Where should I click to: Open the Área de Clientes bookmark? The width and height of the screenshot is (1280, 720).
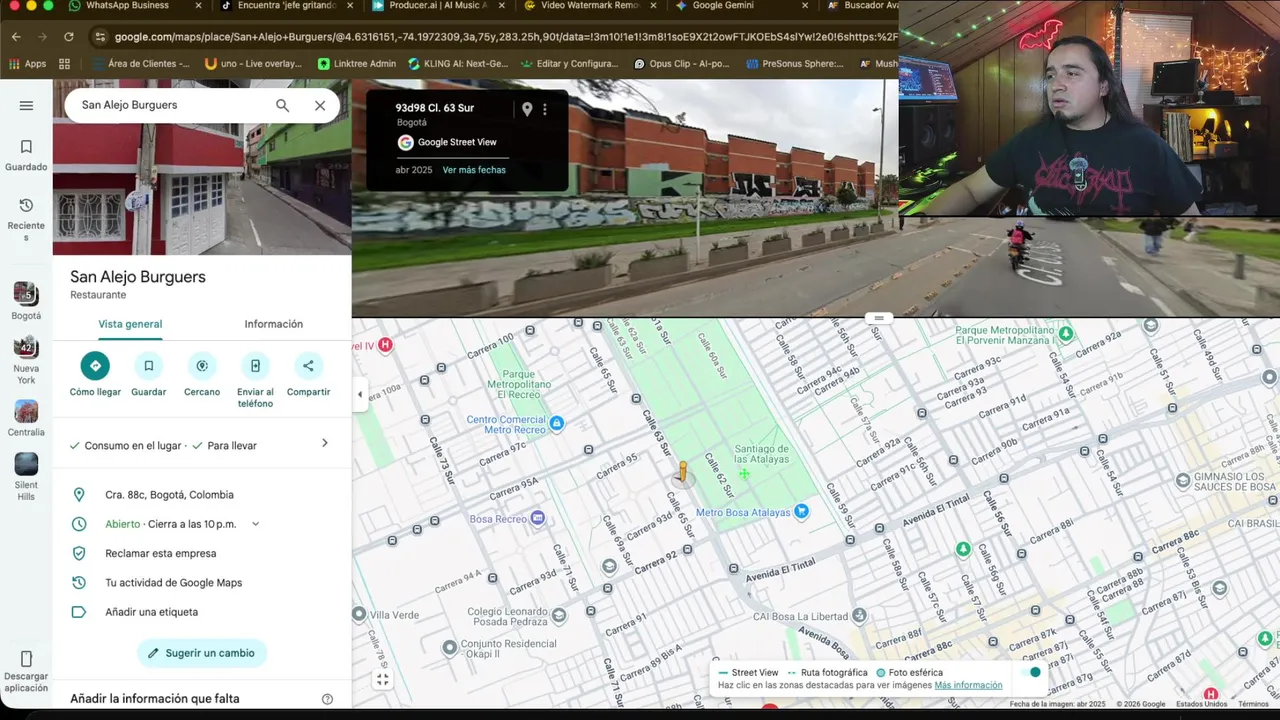coord(140,64)
